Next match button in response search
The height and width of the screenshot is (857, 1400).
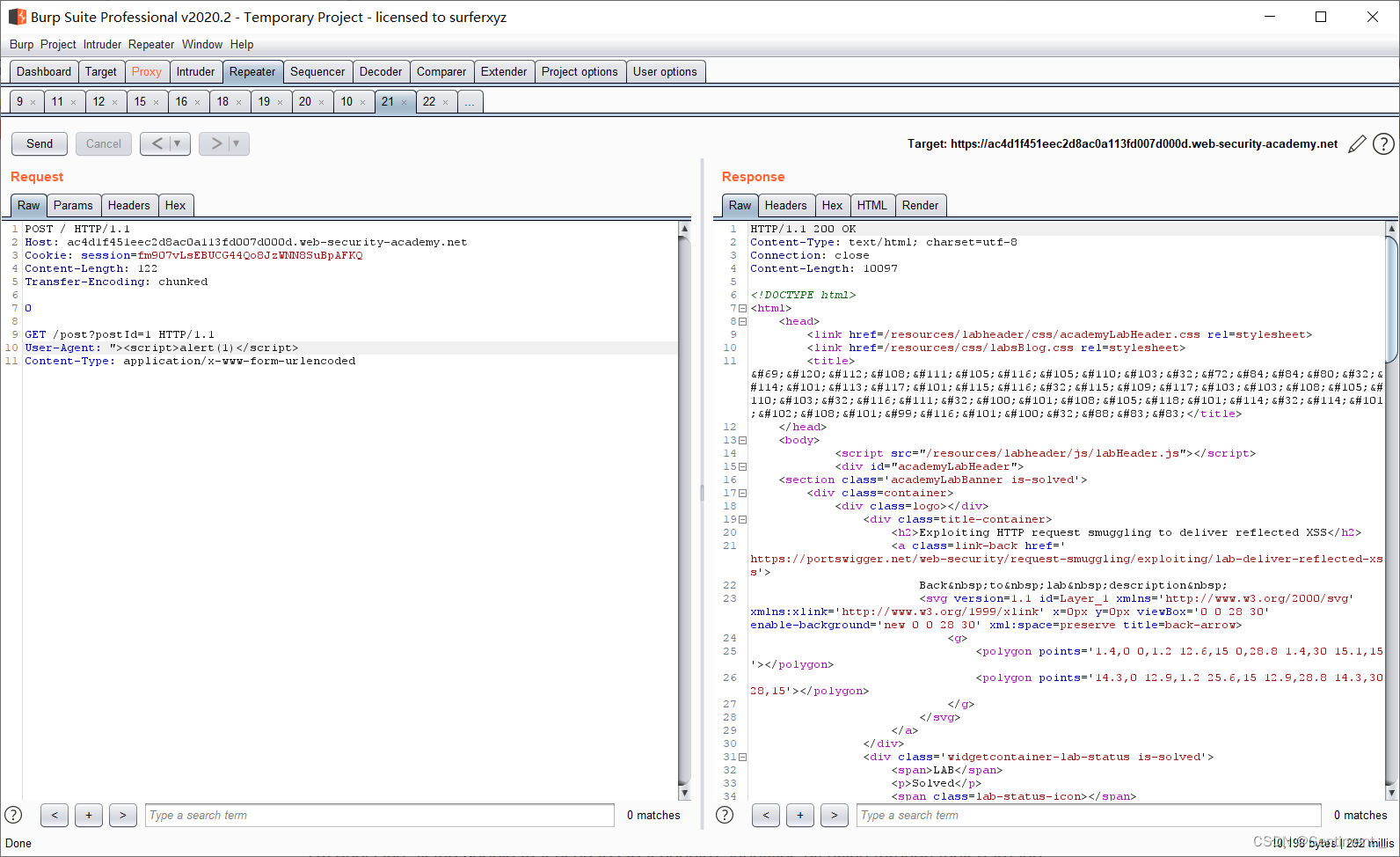[835, 815]
